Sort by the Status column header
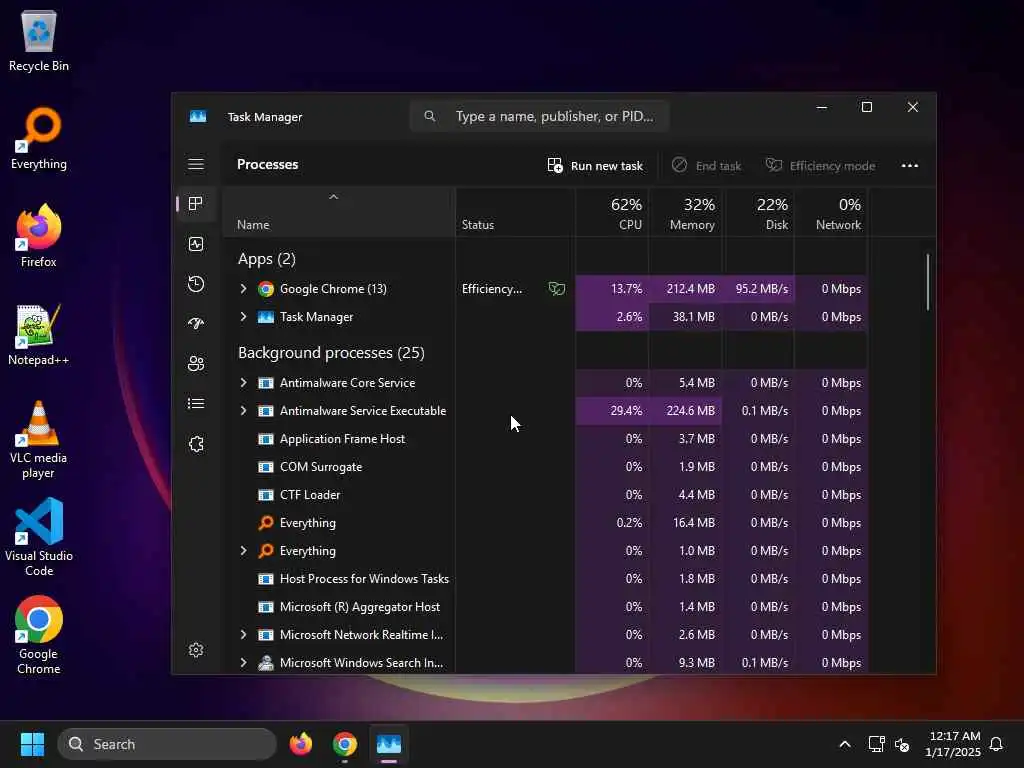Screen dimensions: 1024x768 (x=515, y=212)
